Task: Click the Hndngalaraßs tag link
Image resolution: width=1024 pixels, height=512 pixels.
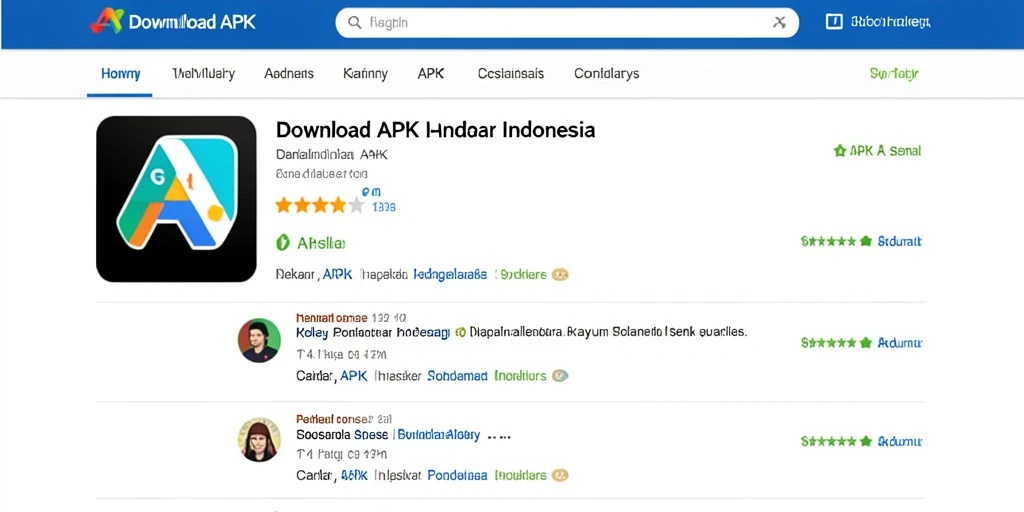Action: click(x=450, y=275)
